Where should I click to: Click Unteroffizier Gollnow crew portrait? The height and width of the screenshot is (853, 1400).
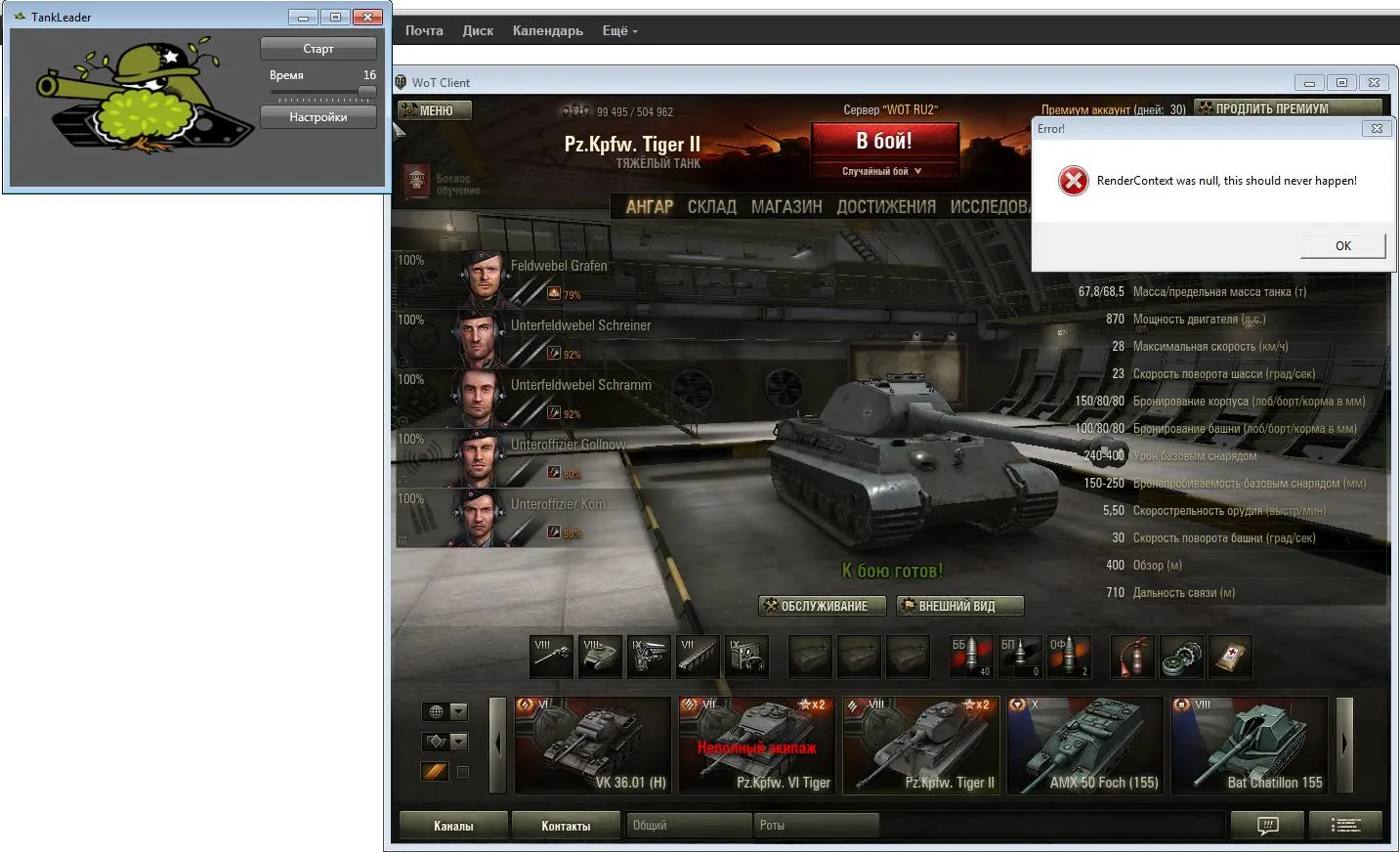pyautogui.click(x=479, y=458)
